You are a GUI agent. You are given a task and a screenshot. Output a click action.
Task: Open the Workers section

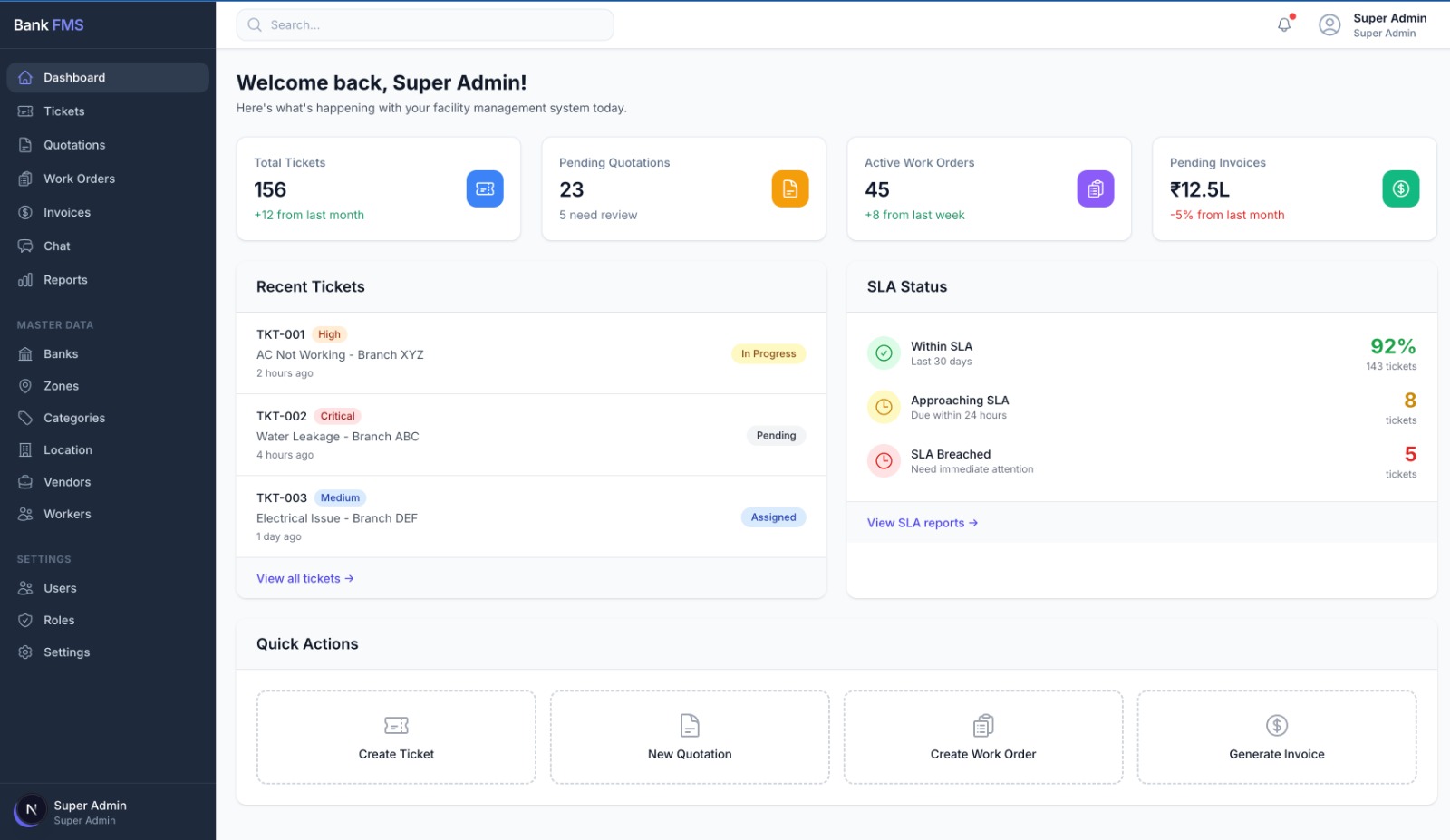tap(68, 514)
